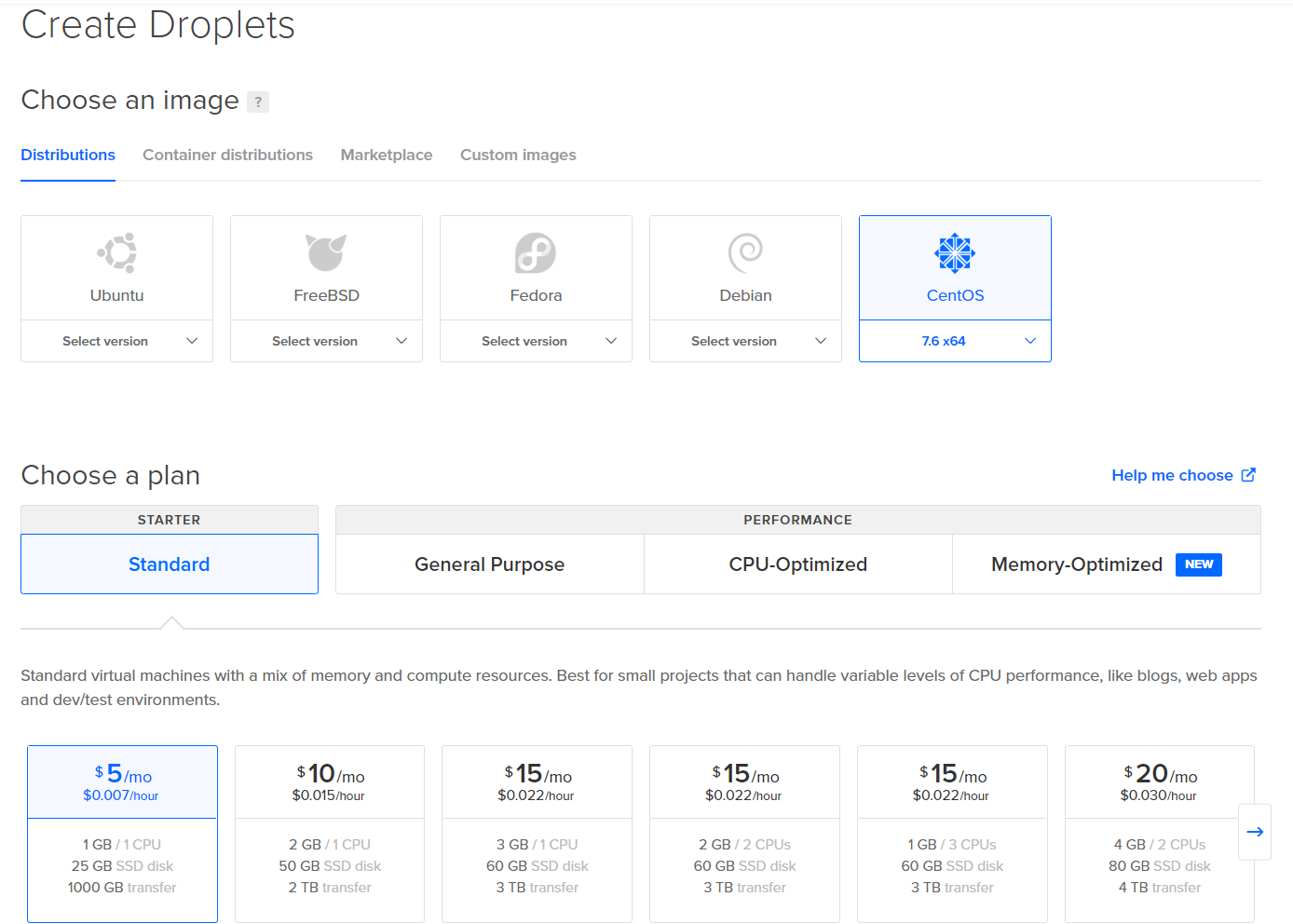
Task: Switch to Container distributions tab
Action: tap(227, 155)
